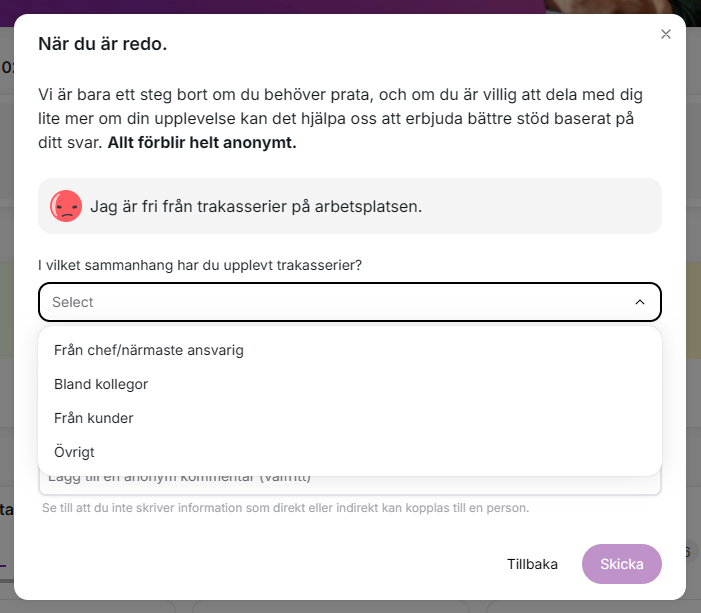
Task: Click the hint text about personal information
Action: [285, 508]
